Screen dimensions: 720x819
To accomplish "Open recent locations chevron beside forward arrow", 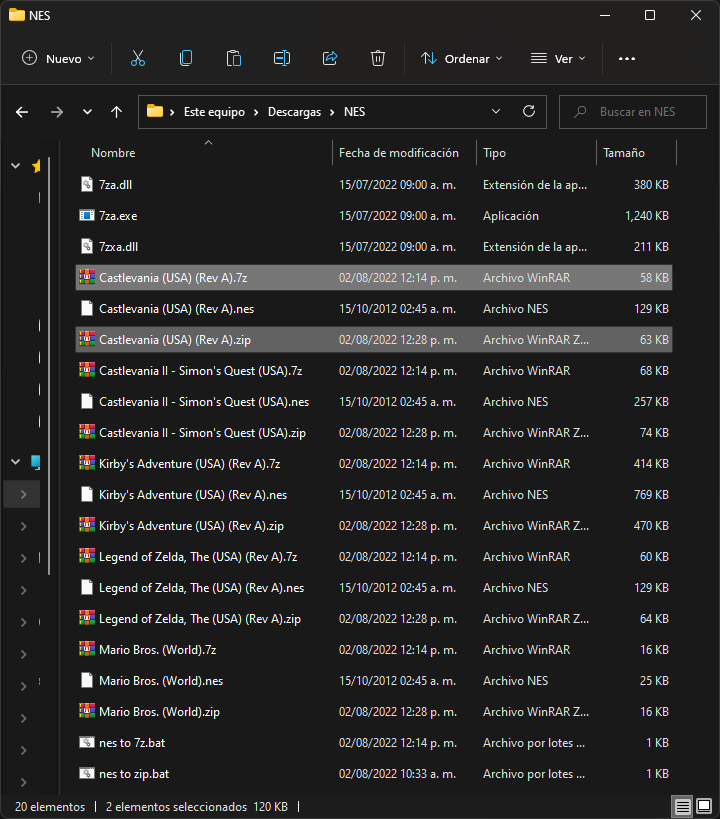I will pos(87,112).
